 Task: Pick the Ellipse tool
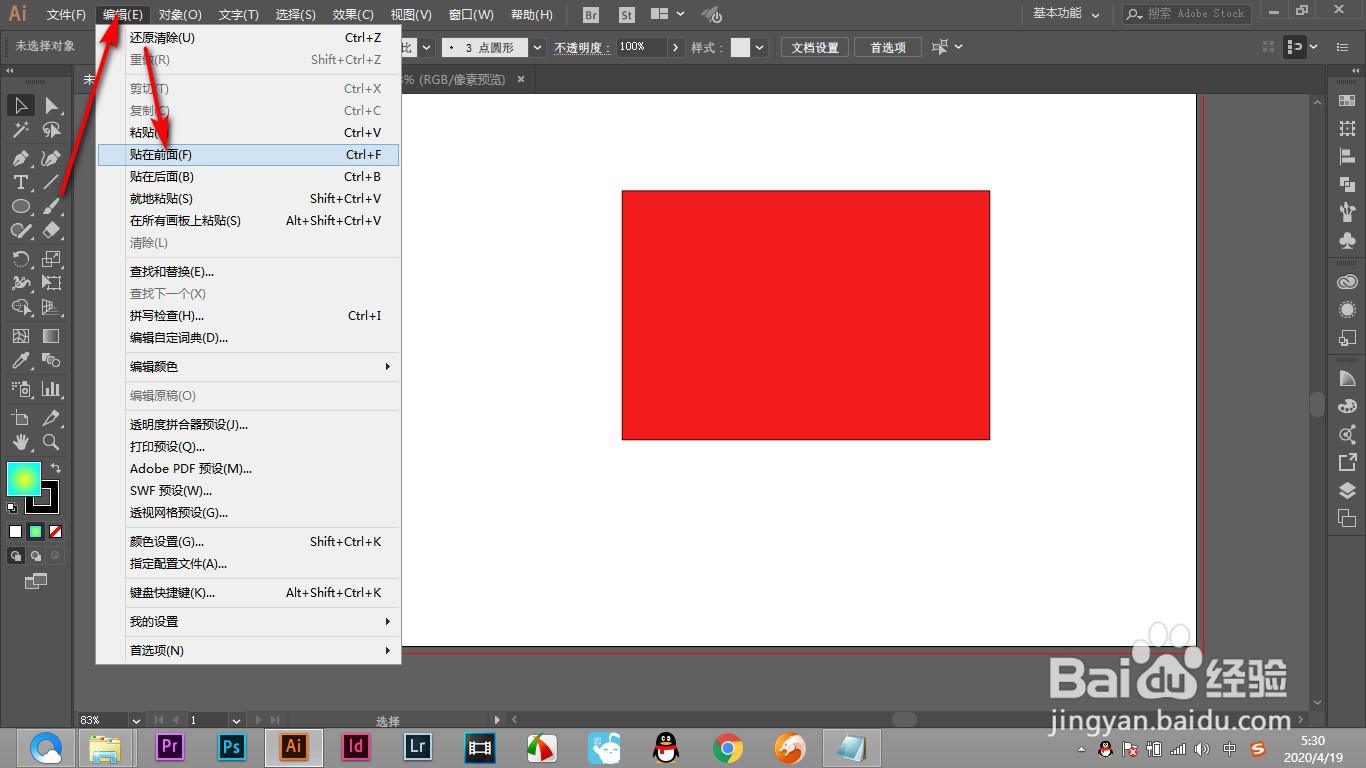pos(21,206)
